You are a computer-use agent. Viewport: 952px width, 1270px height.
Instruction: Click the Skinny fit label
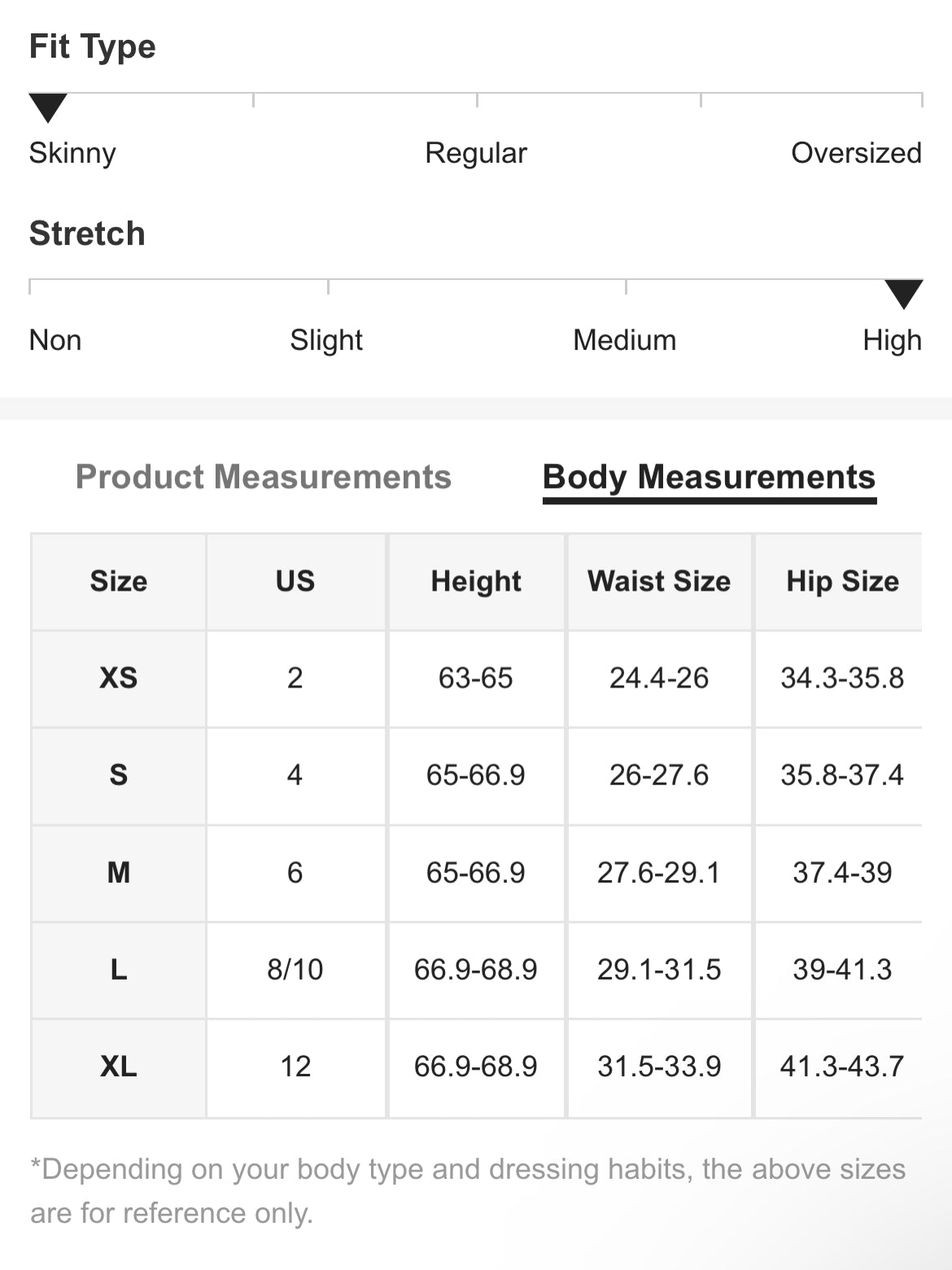point(72,153)
